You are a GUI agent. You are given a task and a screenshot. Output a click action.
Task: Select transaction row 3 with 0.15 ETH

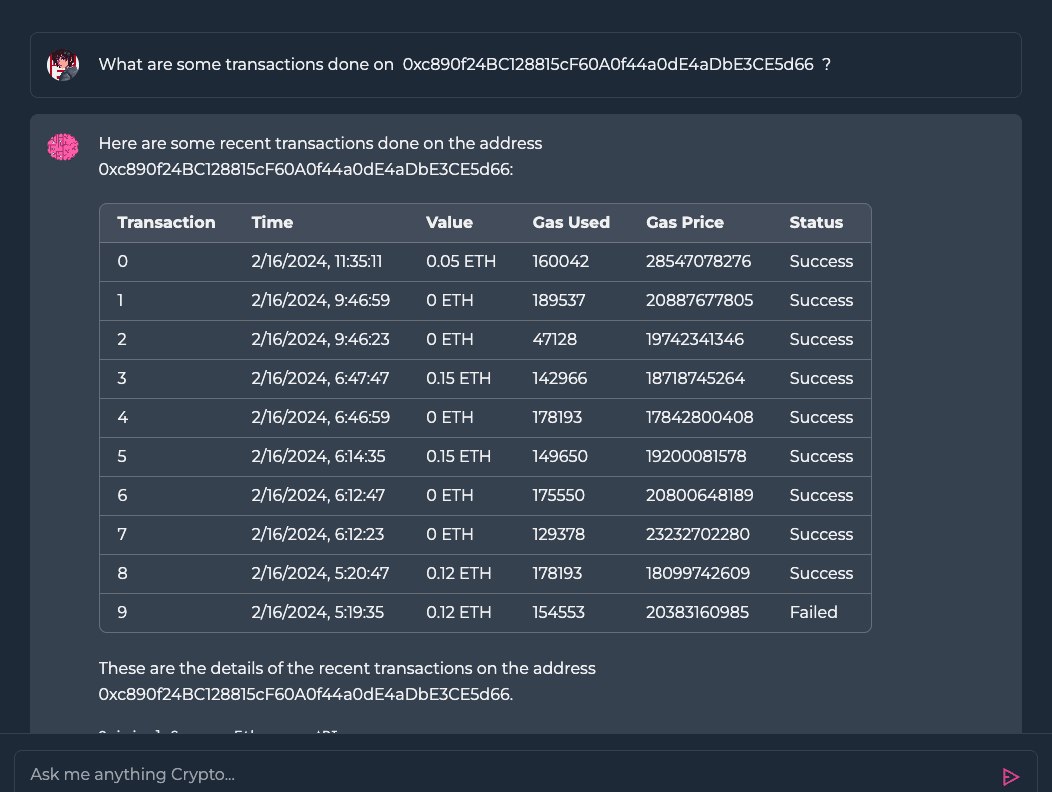tap(459, 378)
